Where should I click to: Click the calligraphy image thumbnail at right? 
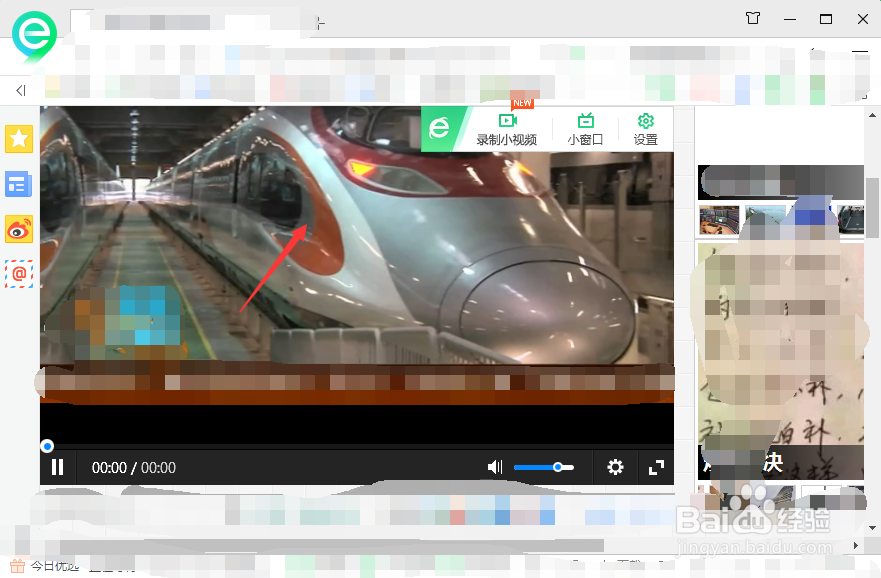click(780, 361)
